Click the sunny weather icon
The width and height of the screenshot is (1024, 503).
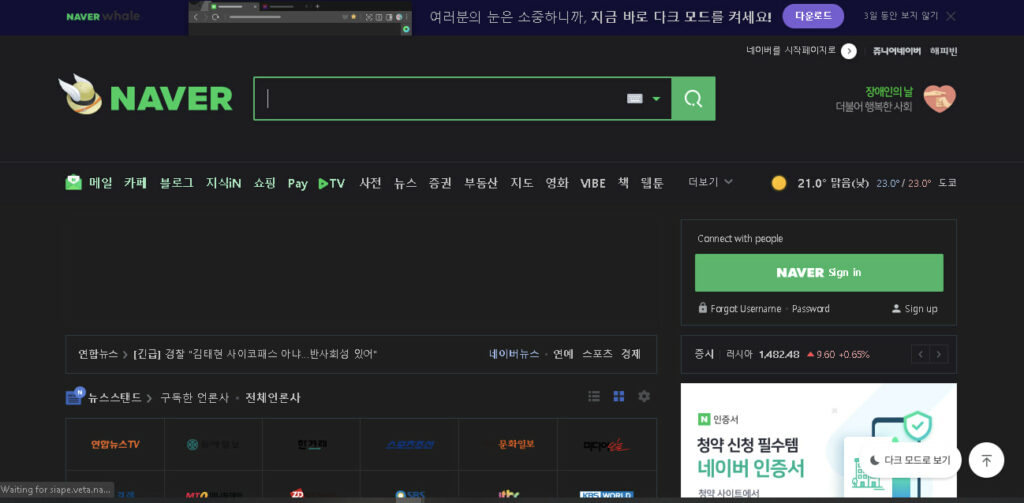click(778, 183)
